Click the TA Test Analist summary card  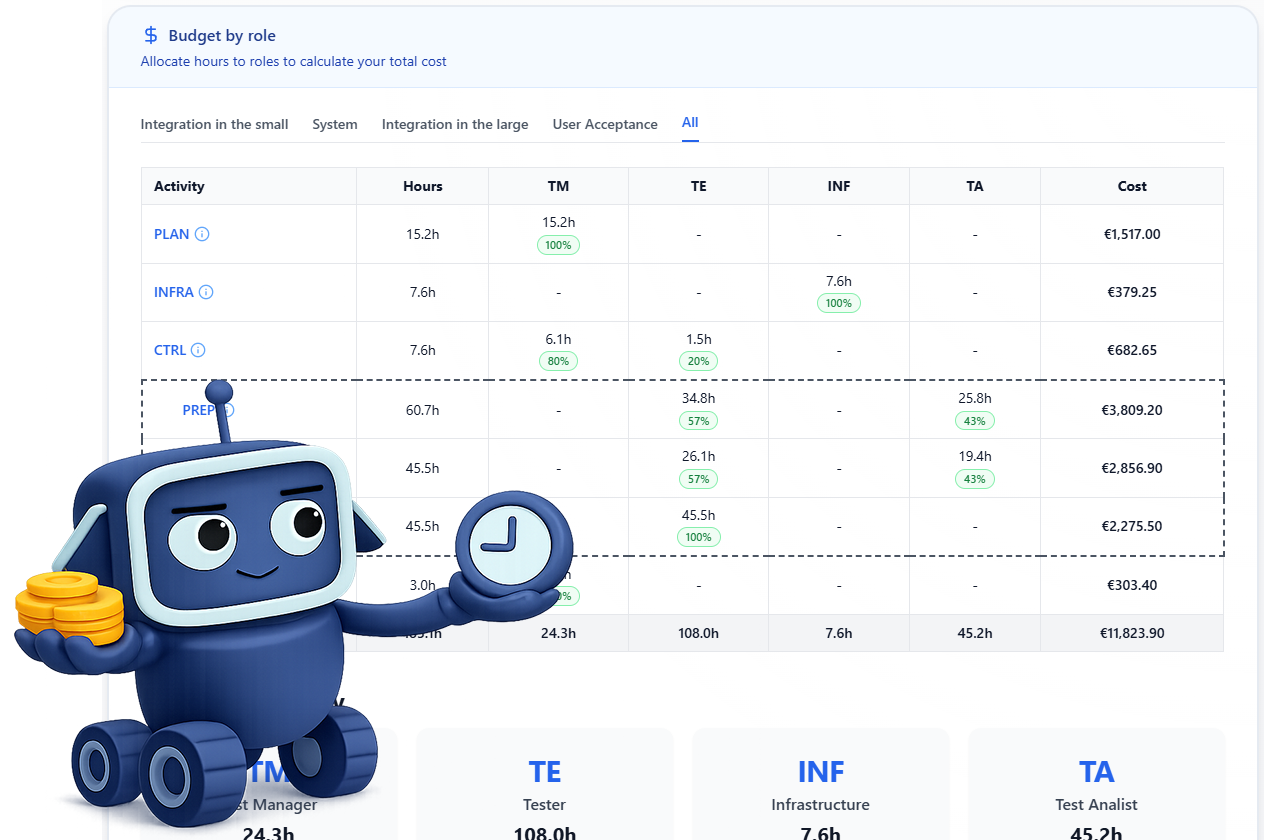(x=1096, y=785)
